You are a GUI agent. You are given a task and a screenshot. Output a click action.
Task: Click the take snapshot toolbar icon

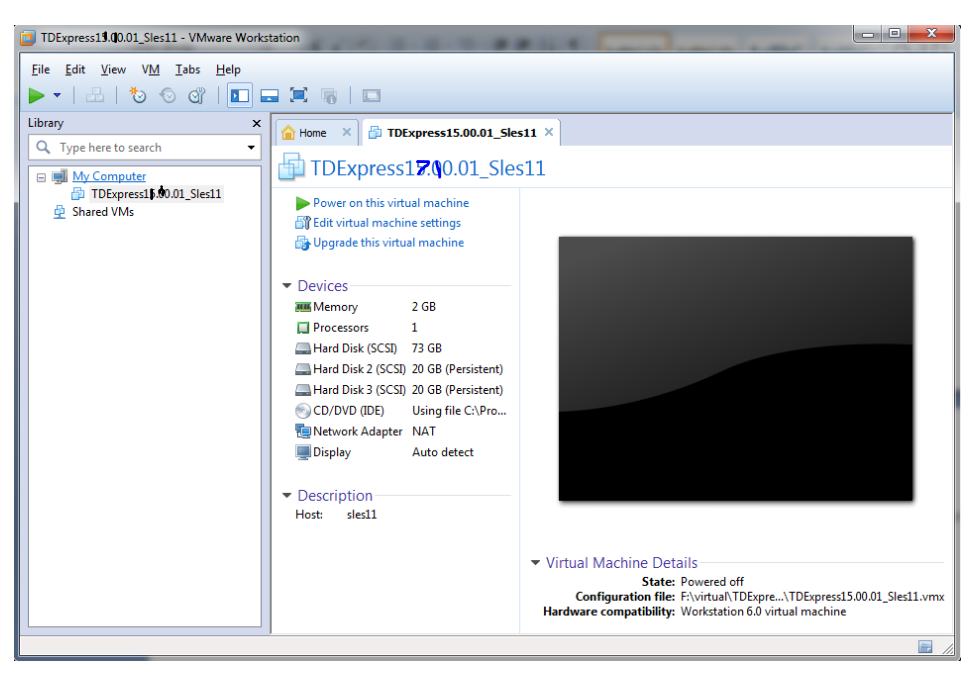[x=138, y=96]
